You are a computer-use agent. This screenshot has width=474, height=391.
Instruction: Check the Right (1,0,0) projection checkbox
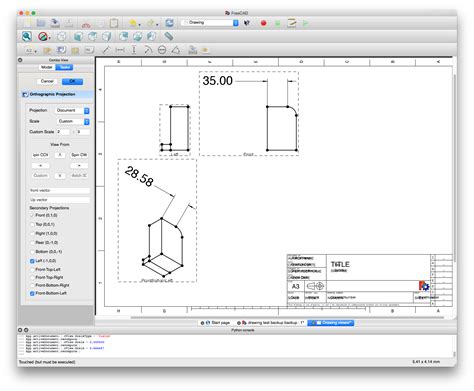(x=32, y=233)
